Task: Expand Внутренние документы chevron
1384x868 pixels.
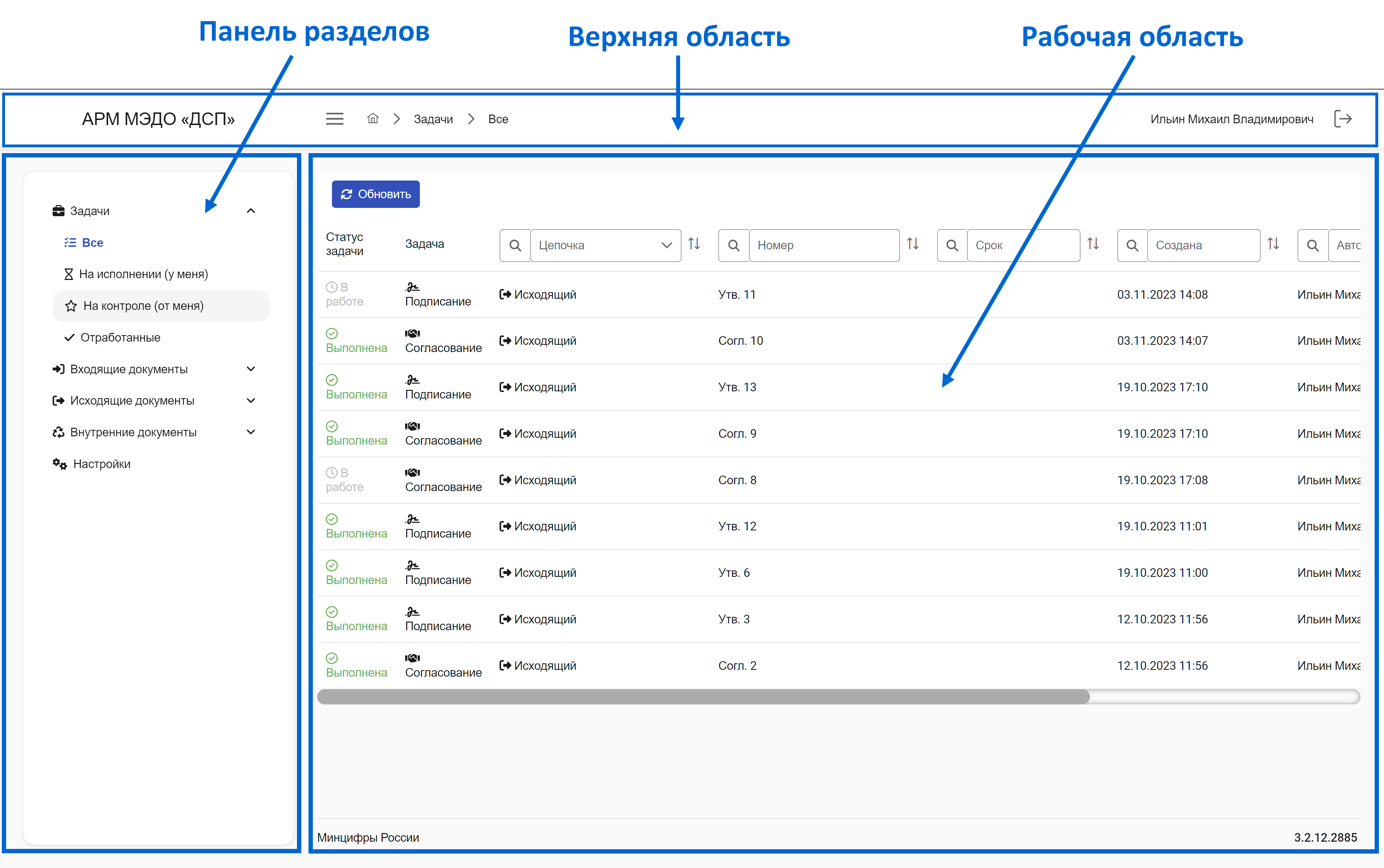Action: click(x=250, y=432)
